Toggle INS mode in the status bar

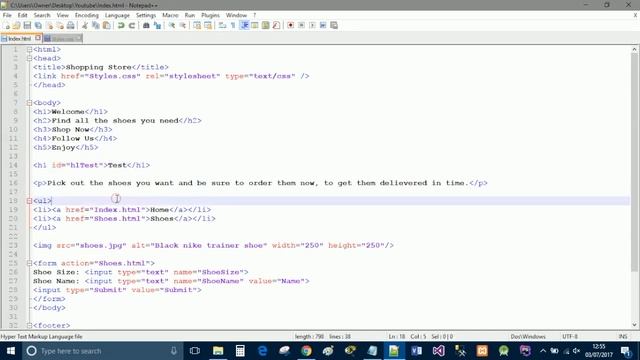[622, 337]
